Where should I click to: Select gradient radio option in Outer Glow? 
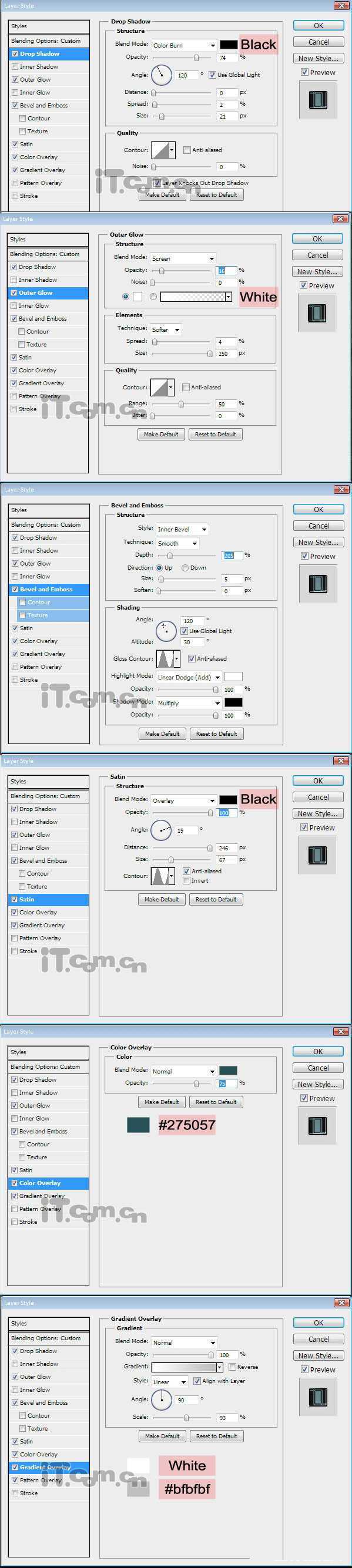click(x=153, y=297)
